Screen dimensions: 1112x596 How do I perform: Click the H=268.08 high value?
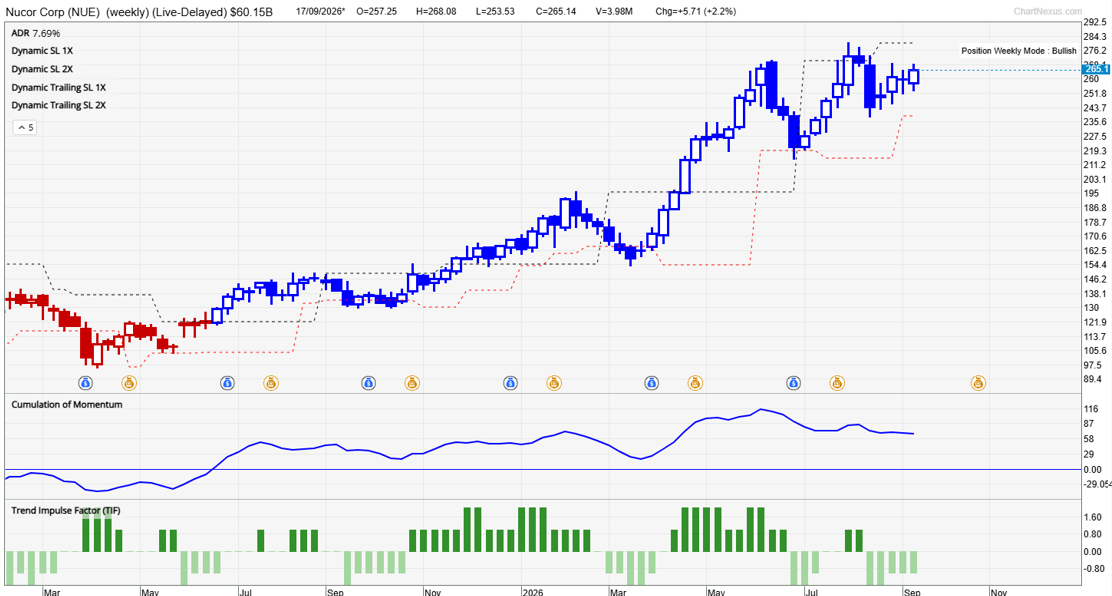point(438,11)
